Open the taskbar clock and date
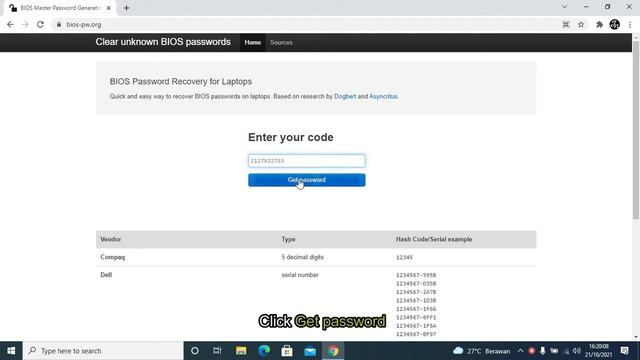 [598, 351]
